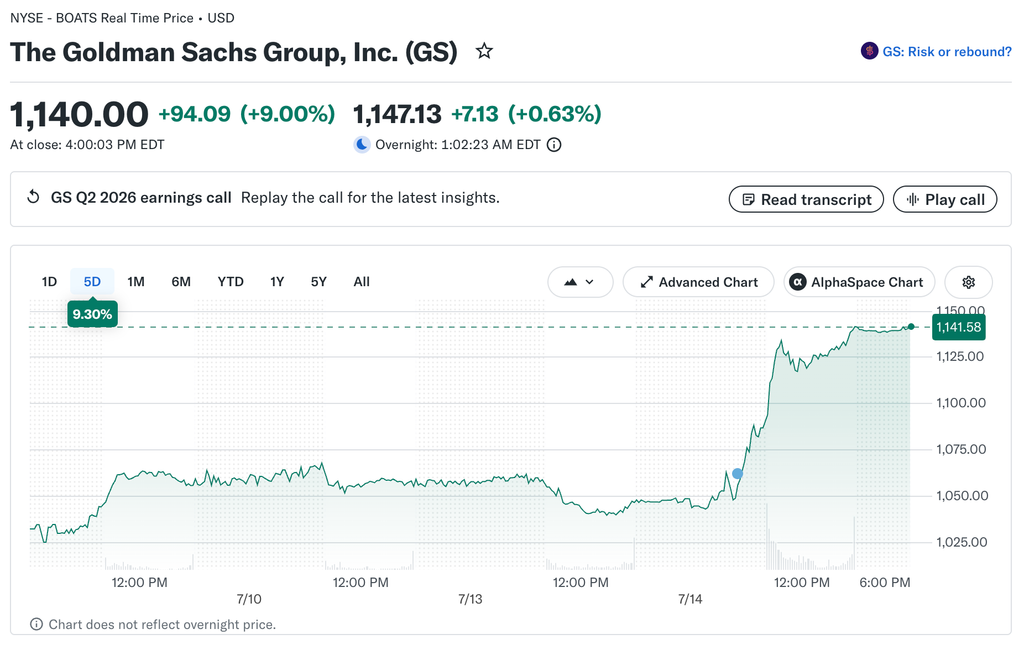Open the Advanced Chart
Viewport: 1024px width, 652px height.
tap(699, 282)
